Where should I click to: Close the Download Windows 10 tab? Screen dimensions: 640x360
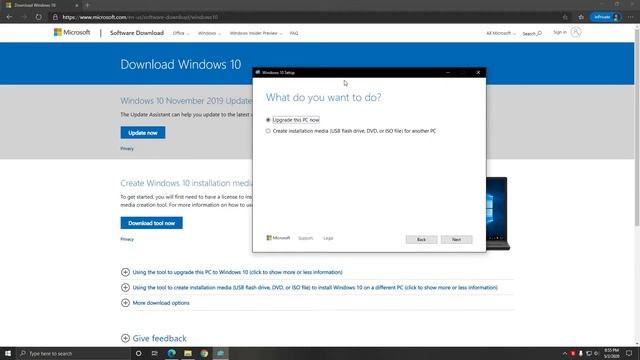pos(76,5)
